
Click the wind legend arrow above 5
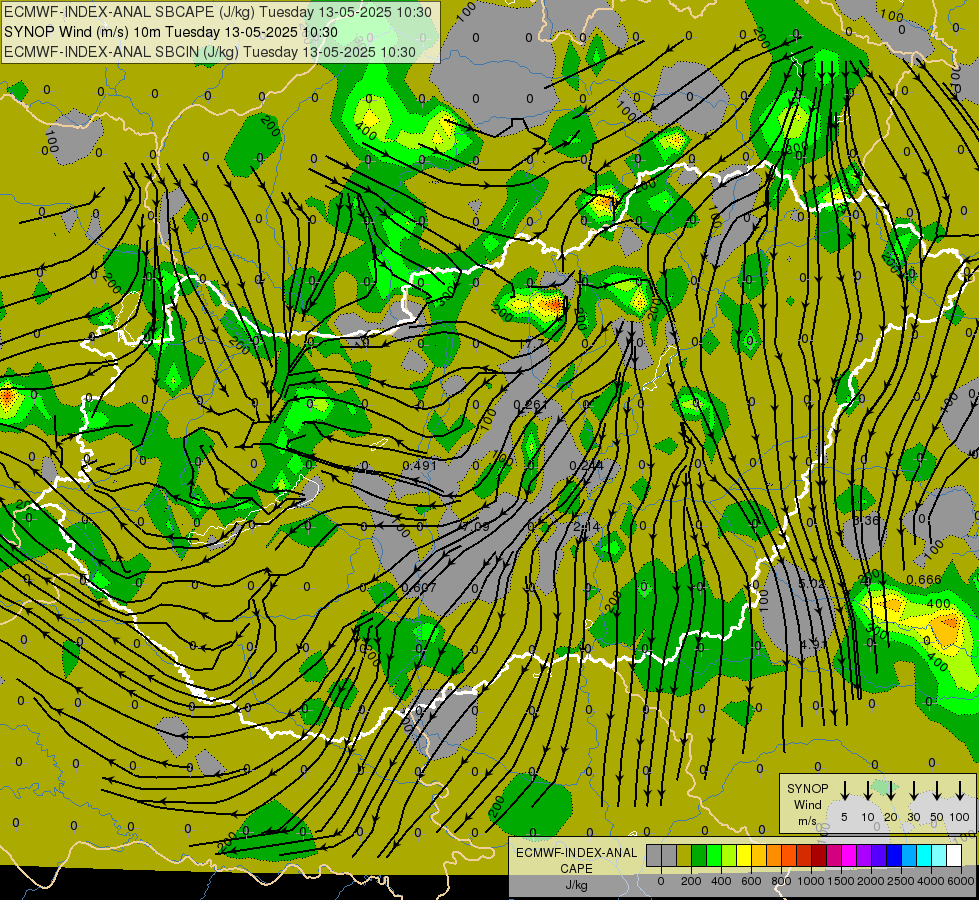tap(844, 789)
